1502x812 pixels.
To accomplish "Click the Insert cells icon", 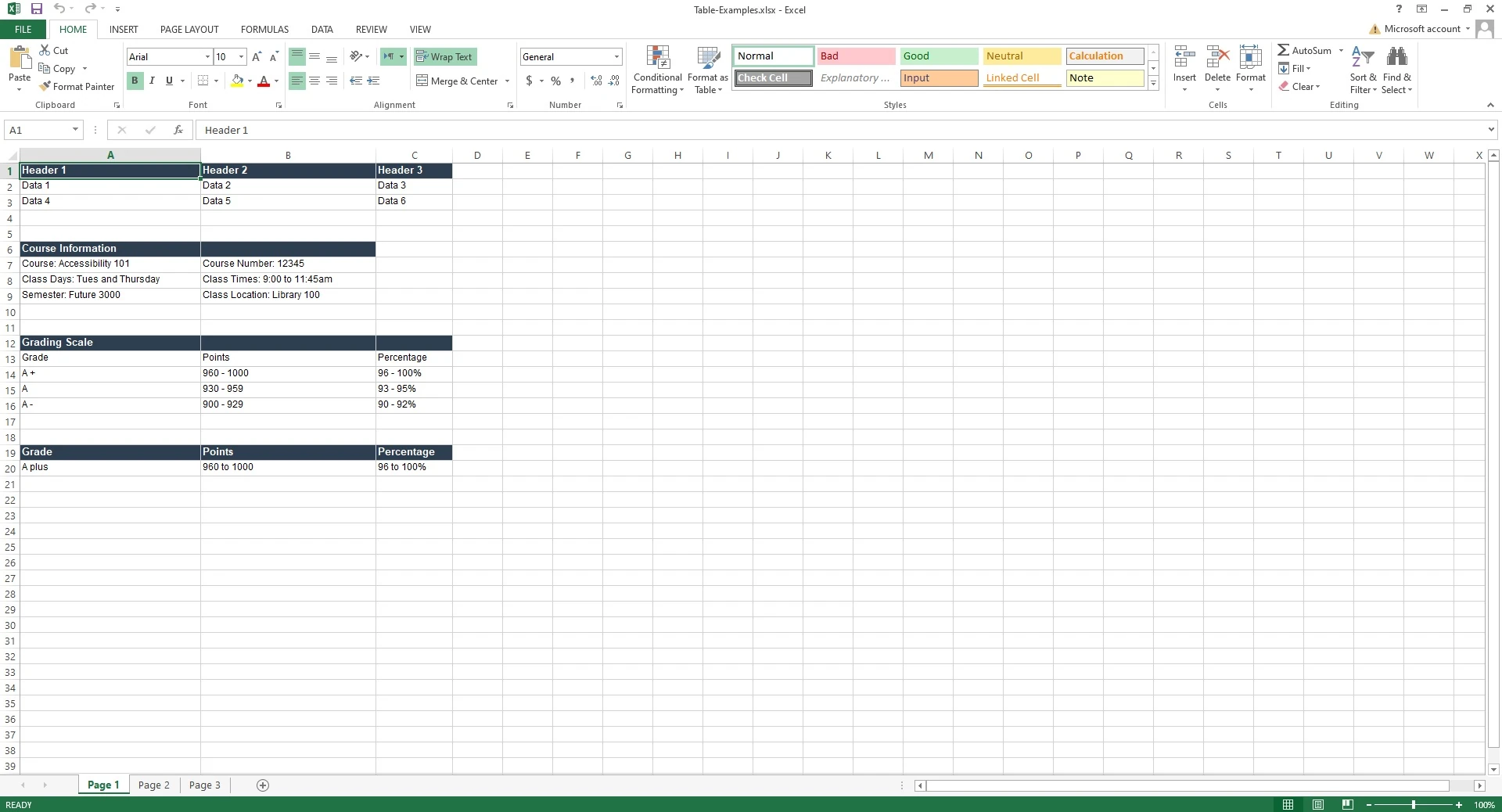I will pyautogui.click(x=1184, y=58).
